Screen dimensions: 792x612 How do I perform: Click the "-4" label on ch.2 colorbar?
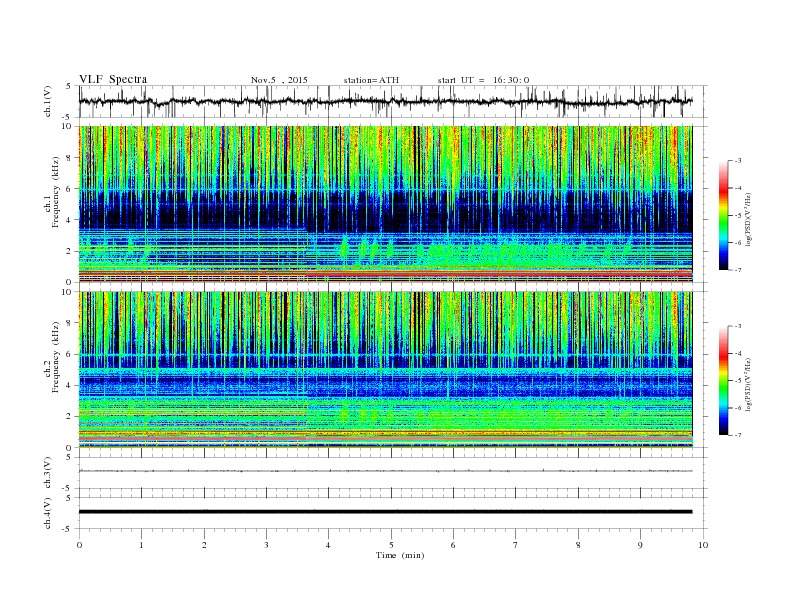coord(737,353)
